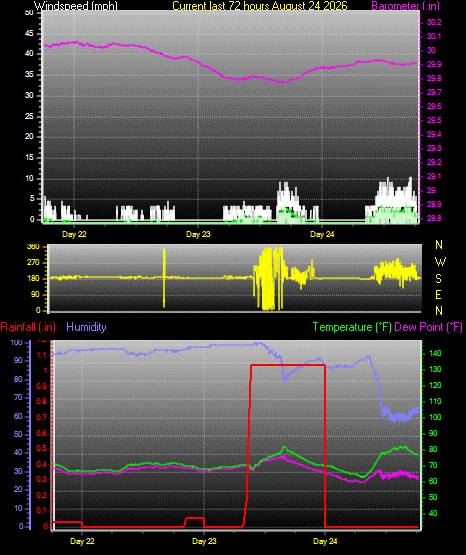
Task: Click the Windspeed (mph) axis title
Action: click(x=76, y=5)
